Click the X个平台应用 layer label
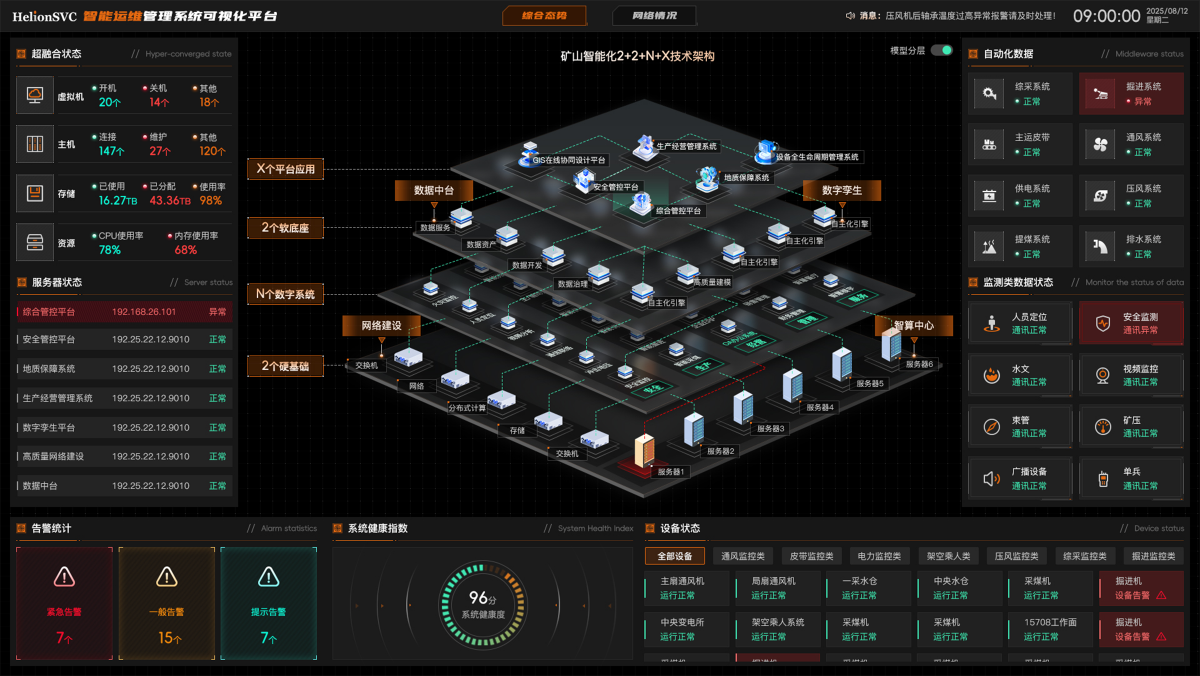 285,169
